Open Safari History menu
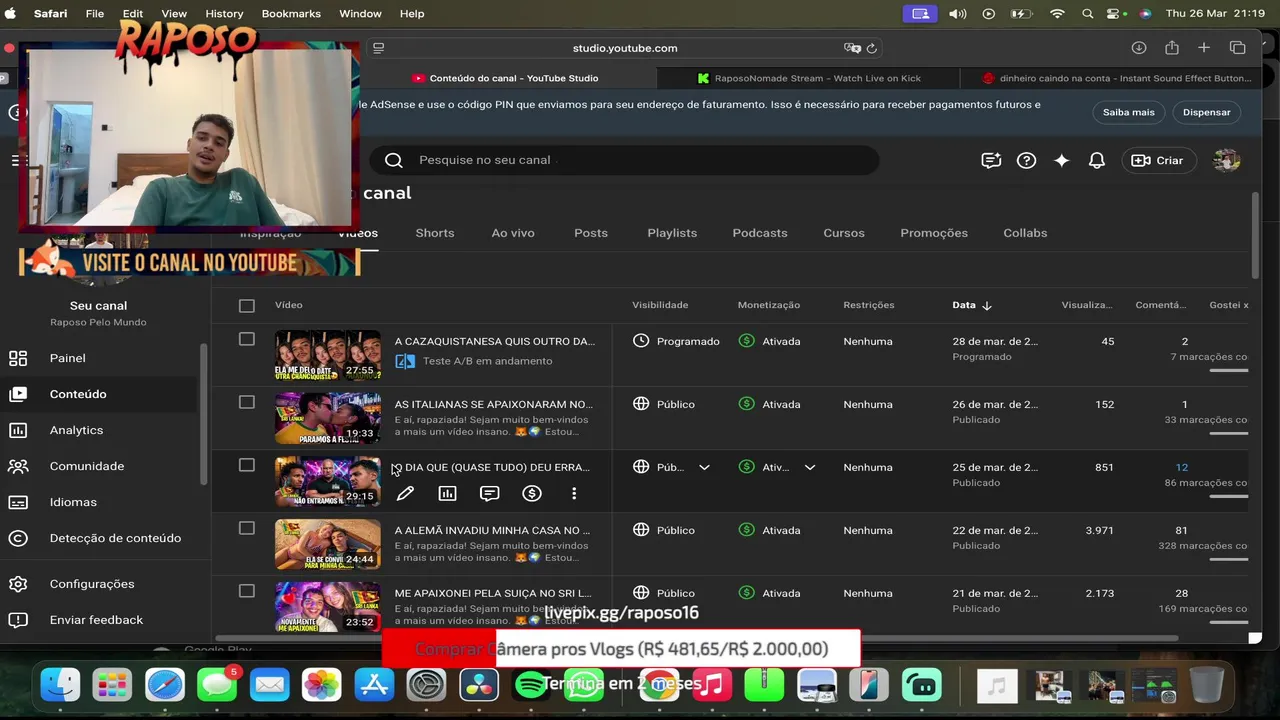 point(224,14)
